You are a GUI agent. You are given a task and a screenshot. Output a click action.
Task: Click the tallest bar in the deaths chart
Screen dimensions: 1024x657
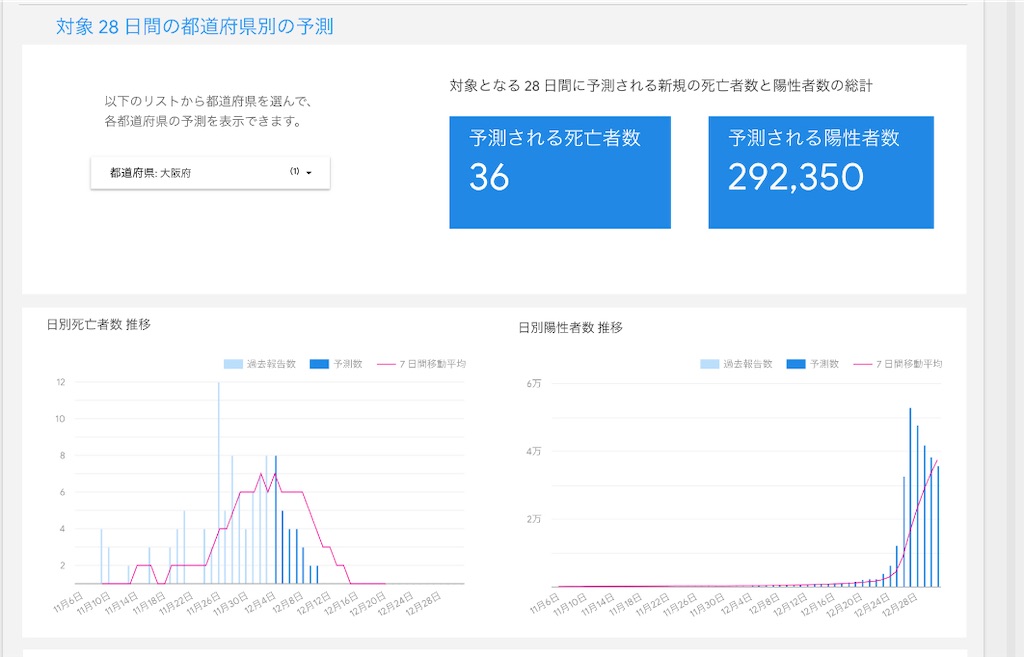[219, 483]
